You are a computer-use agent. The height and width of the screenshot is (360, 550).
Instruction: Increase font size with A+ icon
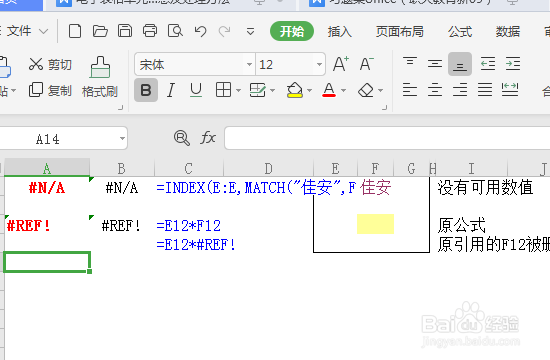tap(341, 64)
